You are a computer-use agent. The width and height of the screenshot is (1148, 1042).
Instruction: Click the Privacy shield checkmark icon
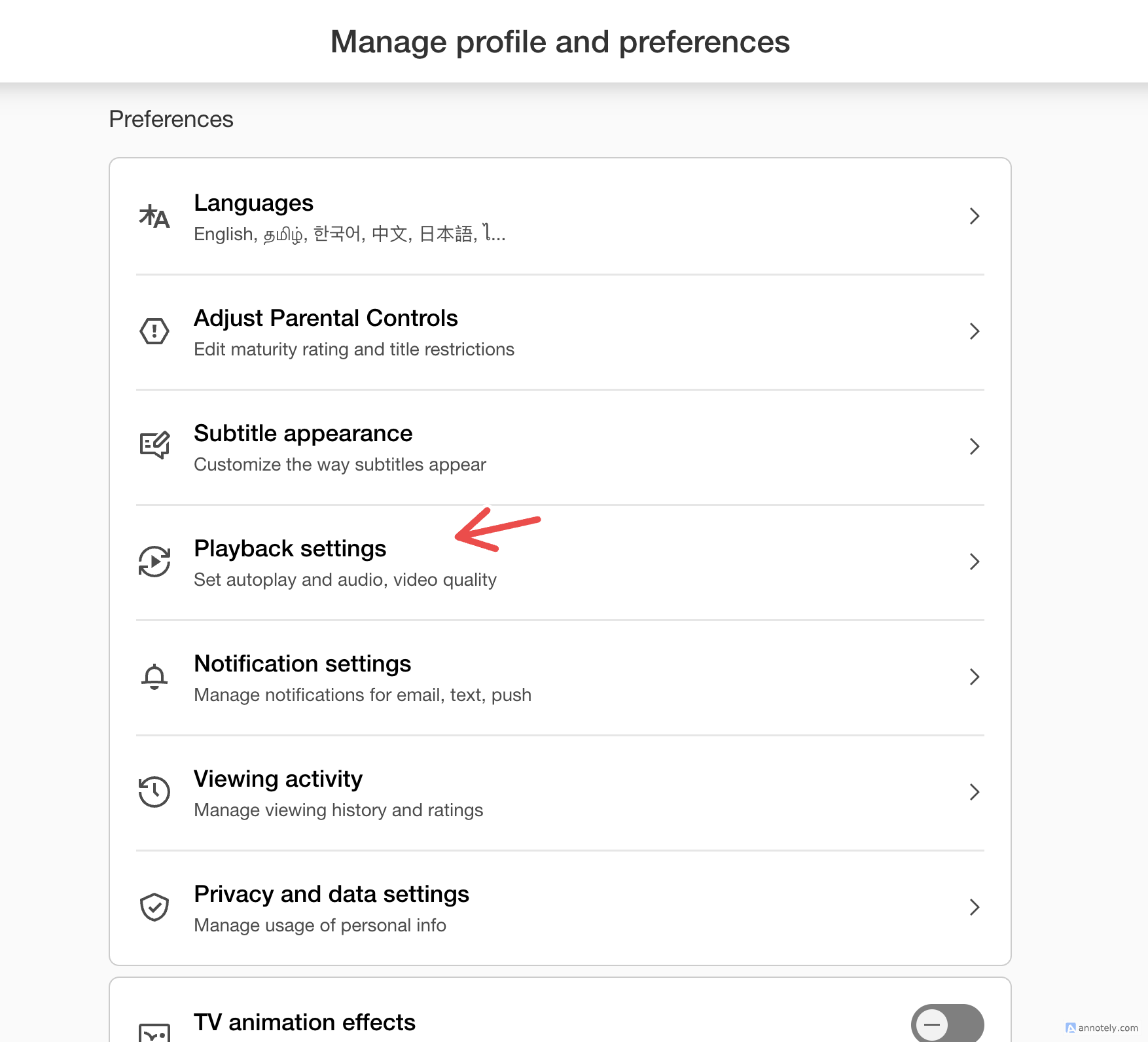(154, 907)
